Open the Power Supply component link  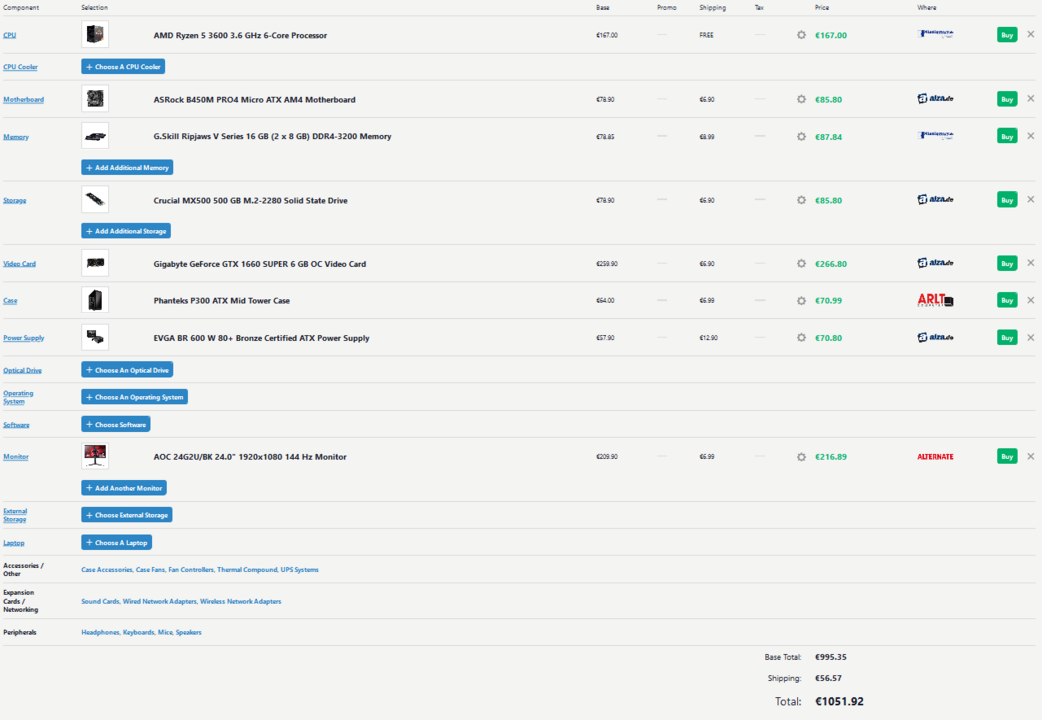click(x=23, y=338)
